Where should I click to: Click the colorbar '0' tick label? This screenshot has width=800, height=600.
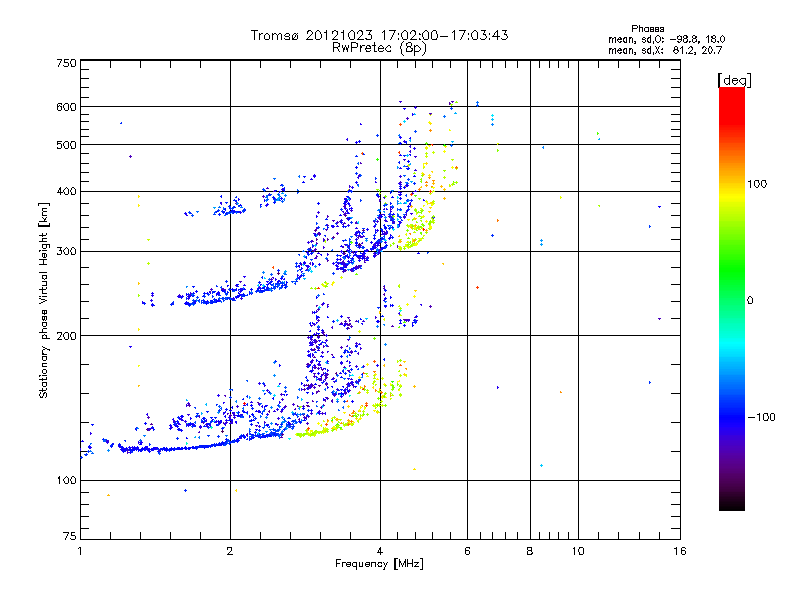tap(750, 300)
